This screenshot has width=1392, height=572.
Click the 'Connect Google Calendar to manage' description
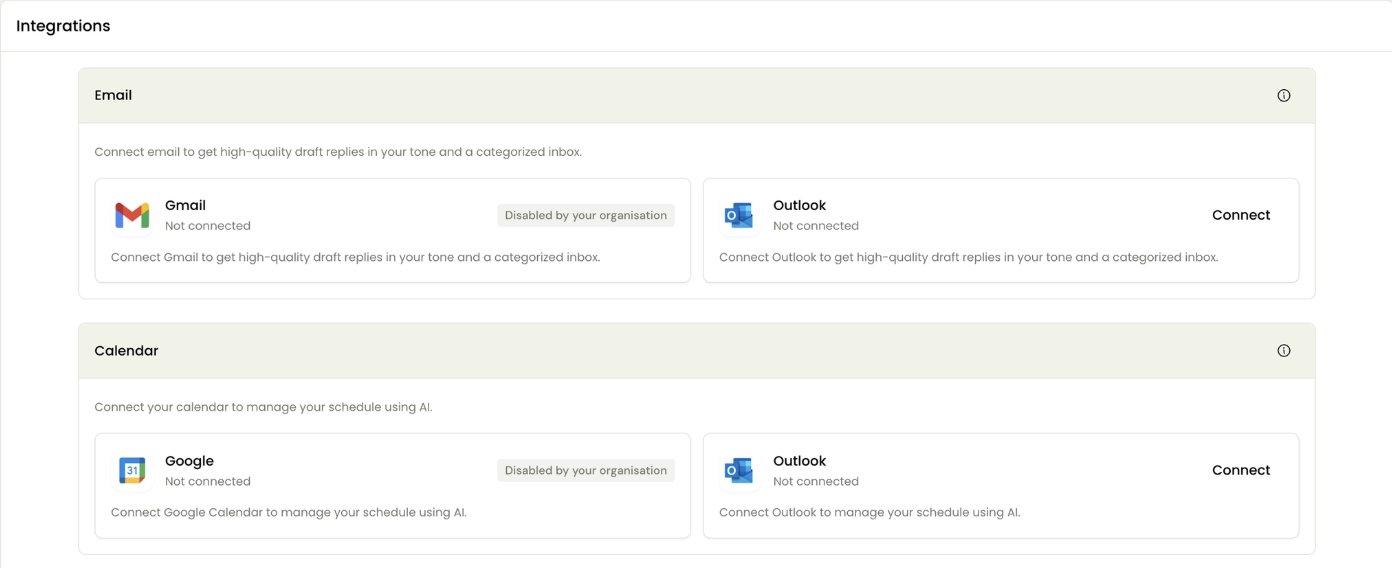click(289, 512)
